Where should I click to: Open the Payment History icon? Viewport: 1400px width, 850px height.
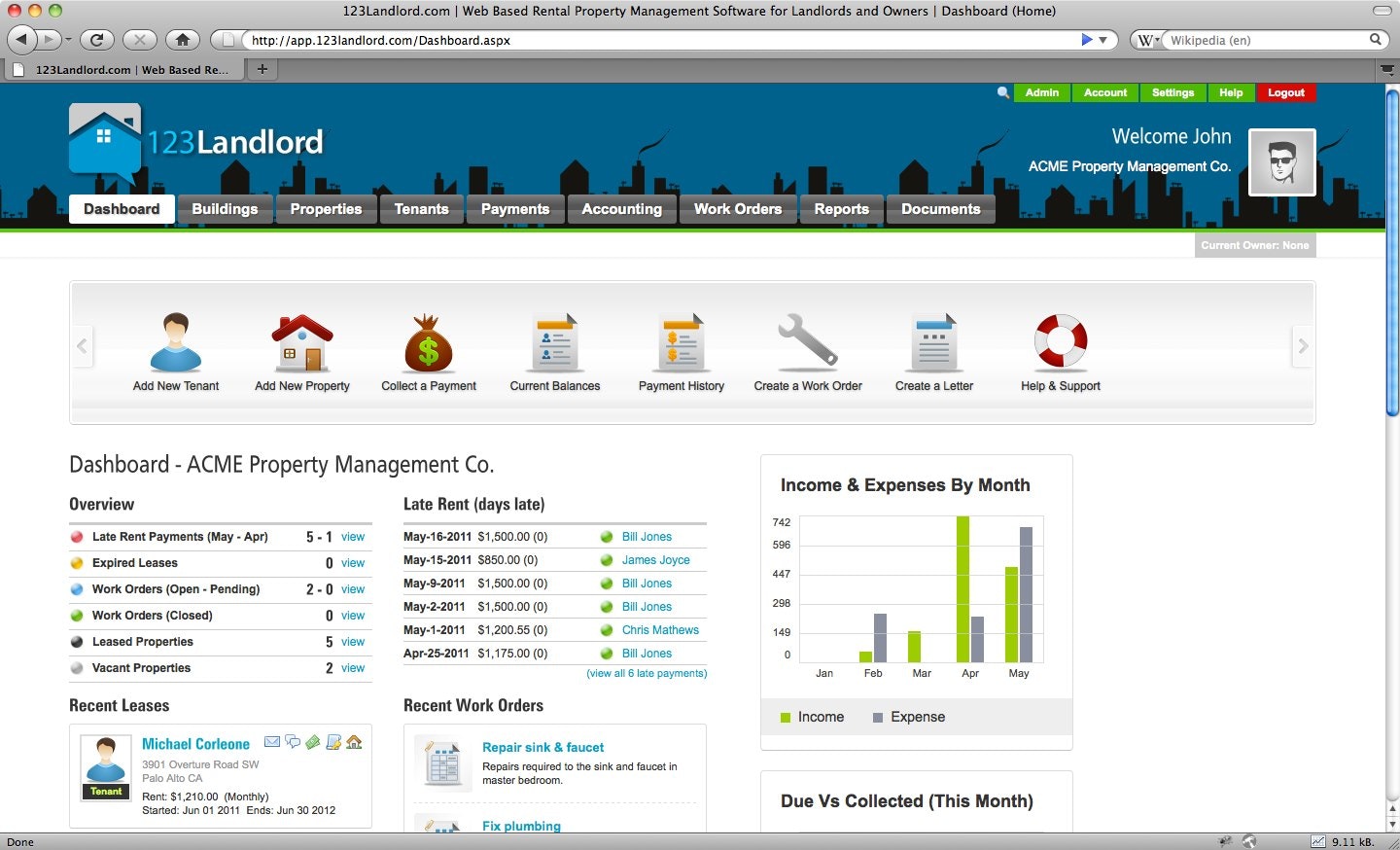tap(682, 343)
